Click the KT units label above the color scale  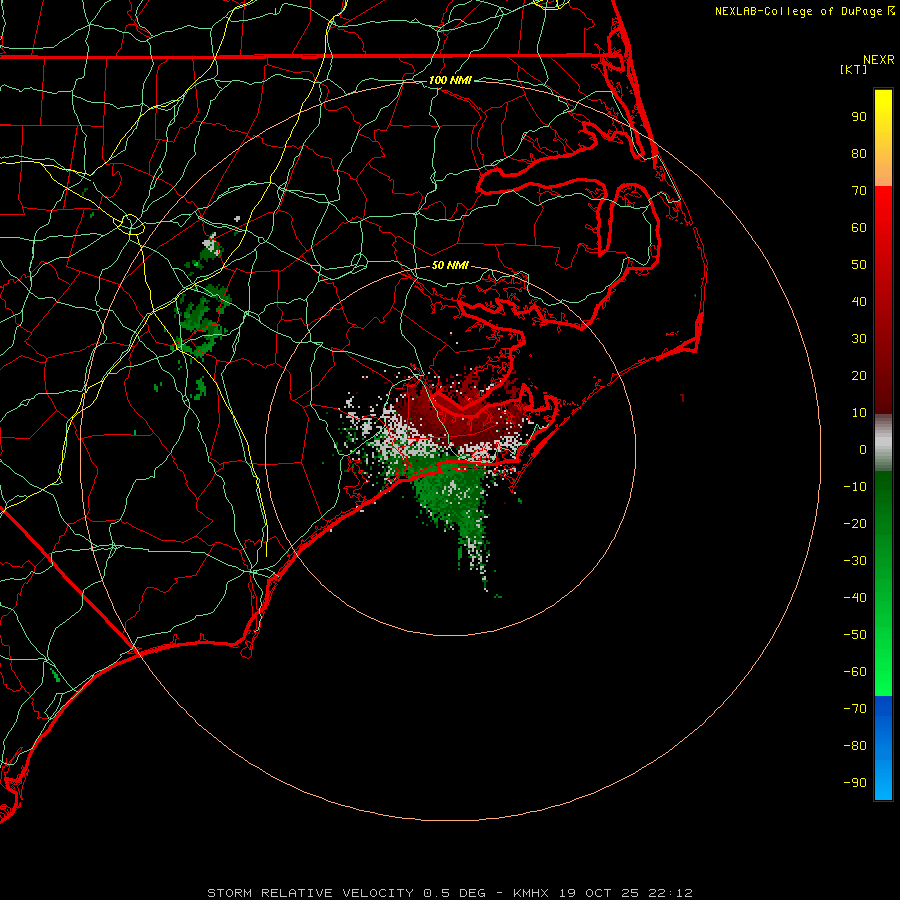(854, 69)
